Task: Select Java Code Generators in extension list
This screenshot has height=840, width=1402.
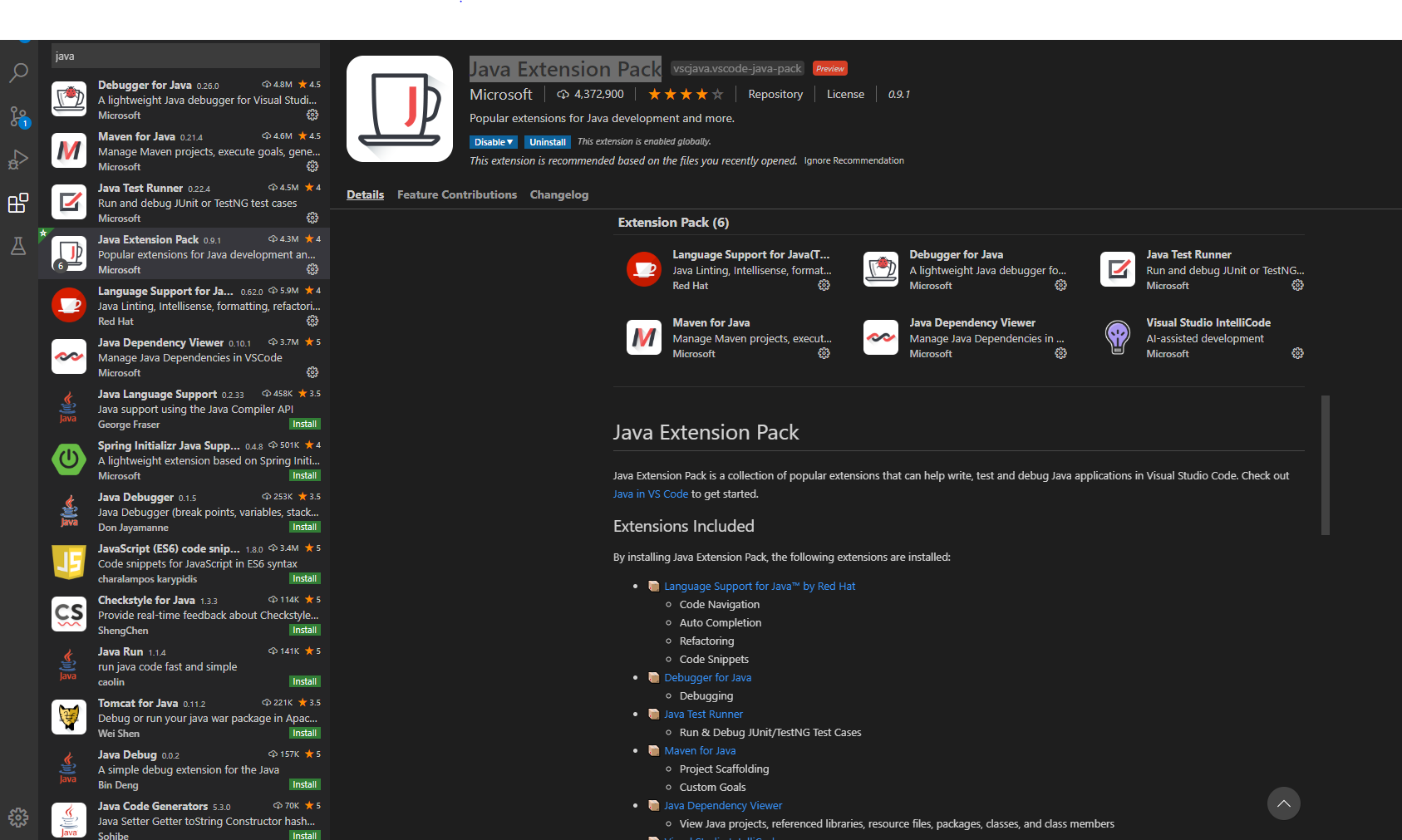Action: (x=184, y=818)
